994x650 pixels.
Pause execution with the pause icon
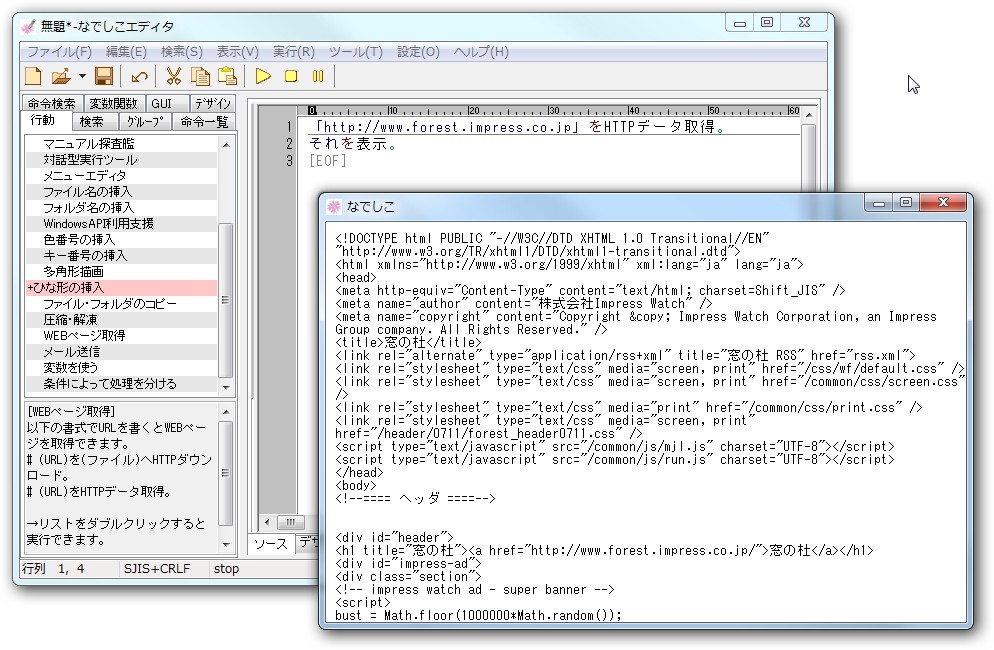[318, 77]
